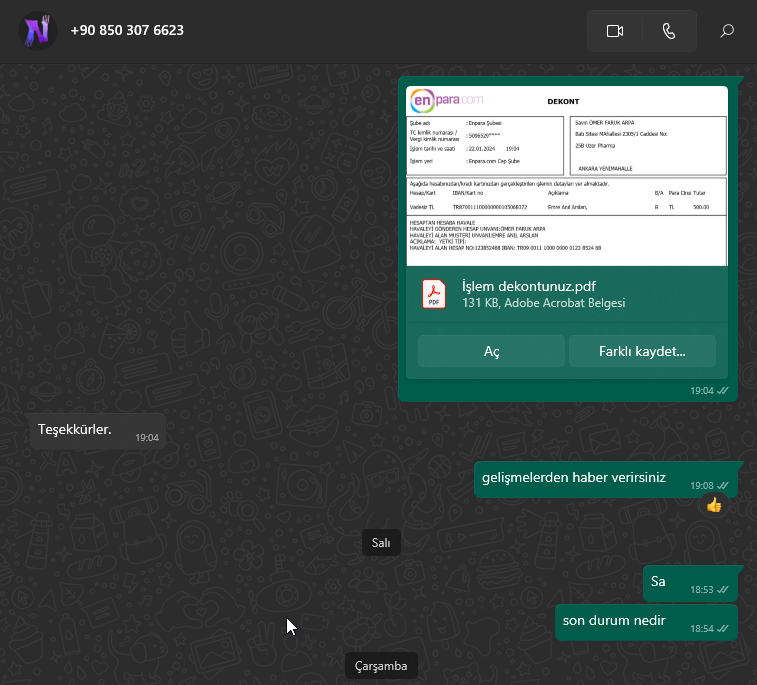Viewport: 757px width, 685px height.
Task: Click the '131 KB, Adobe Acrobat Belgesi' text
Action: pyautogui.click(x=544, y=303)
